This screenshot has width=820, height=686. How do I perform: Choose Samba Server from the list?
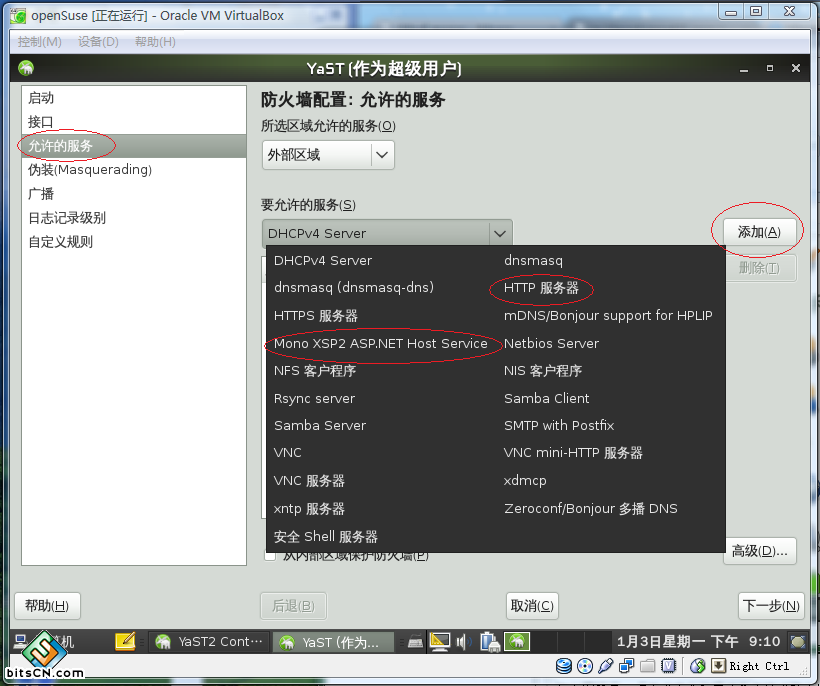320,426
